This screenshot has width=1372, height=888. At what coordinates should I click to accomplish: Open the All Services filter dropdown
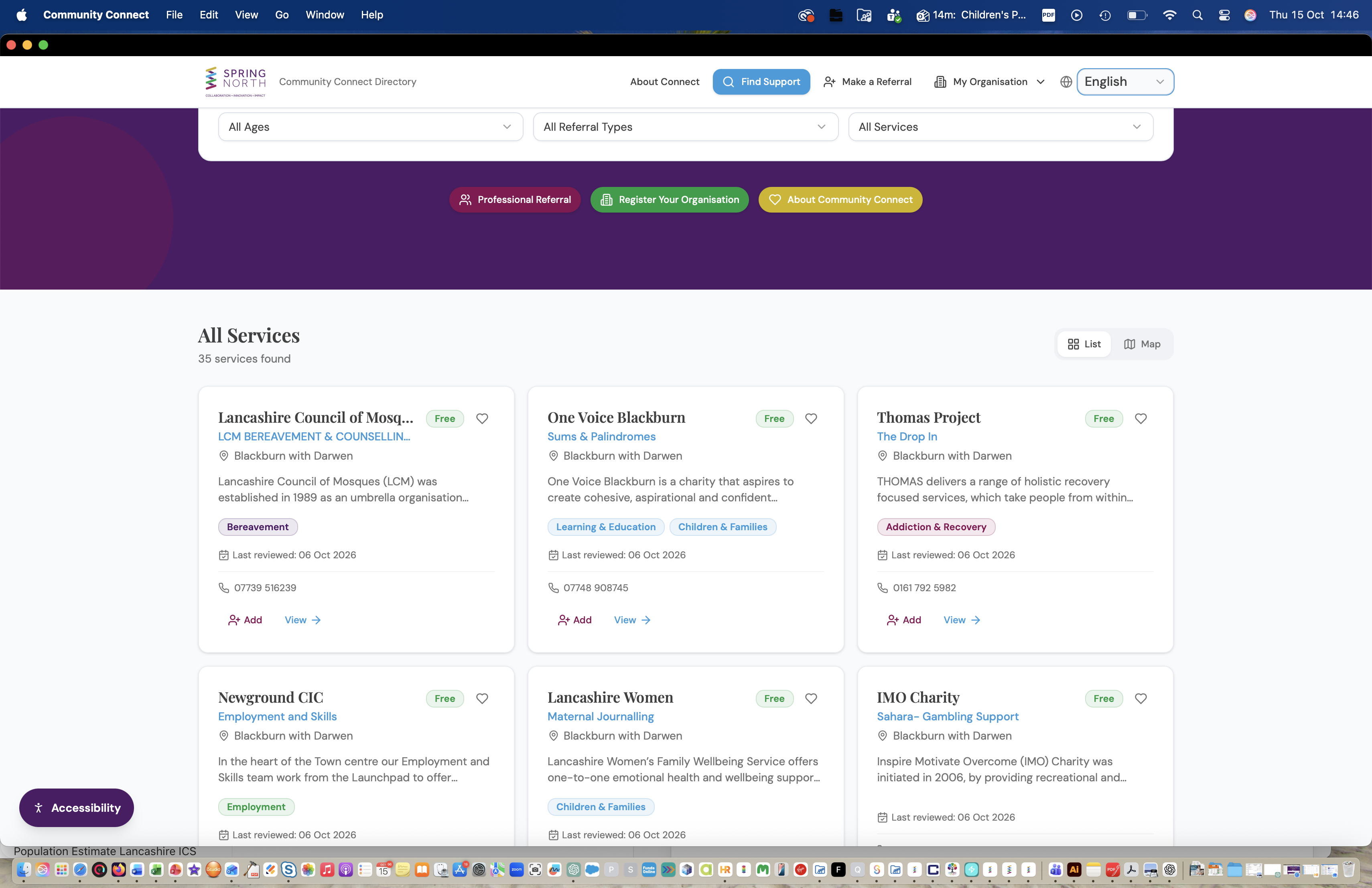click(x=1001, y=127)
